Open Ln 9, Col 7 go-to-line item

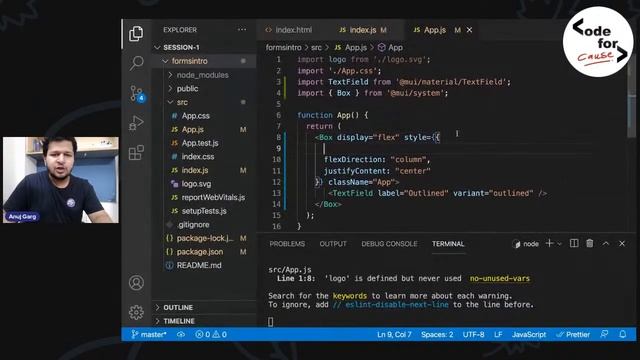(394, 334)
